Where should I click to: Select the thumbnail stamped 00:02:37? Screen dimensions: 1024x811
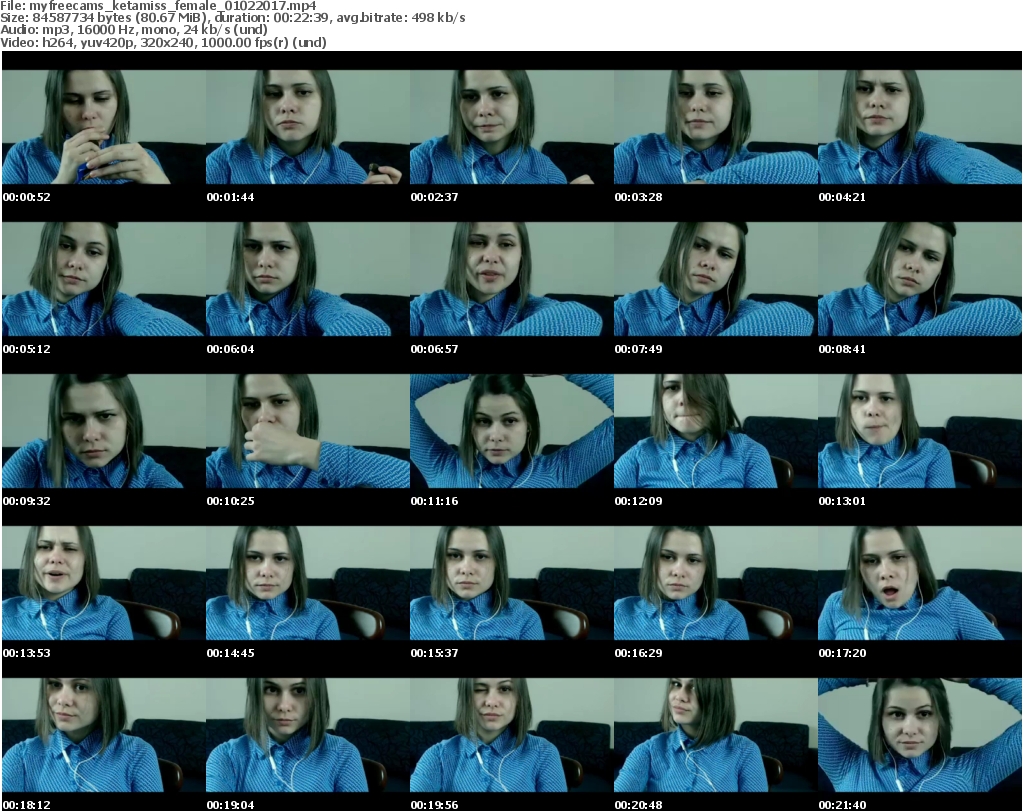point(511,127)
